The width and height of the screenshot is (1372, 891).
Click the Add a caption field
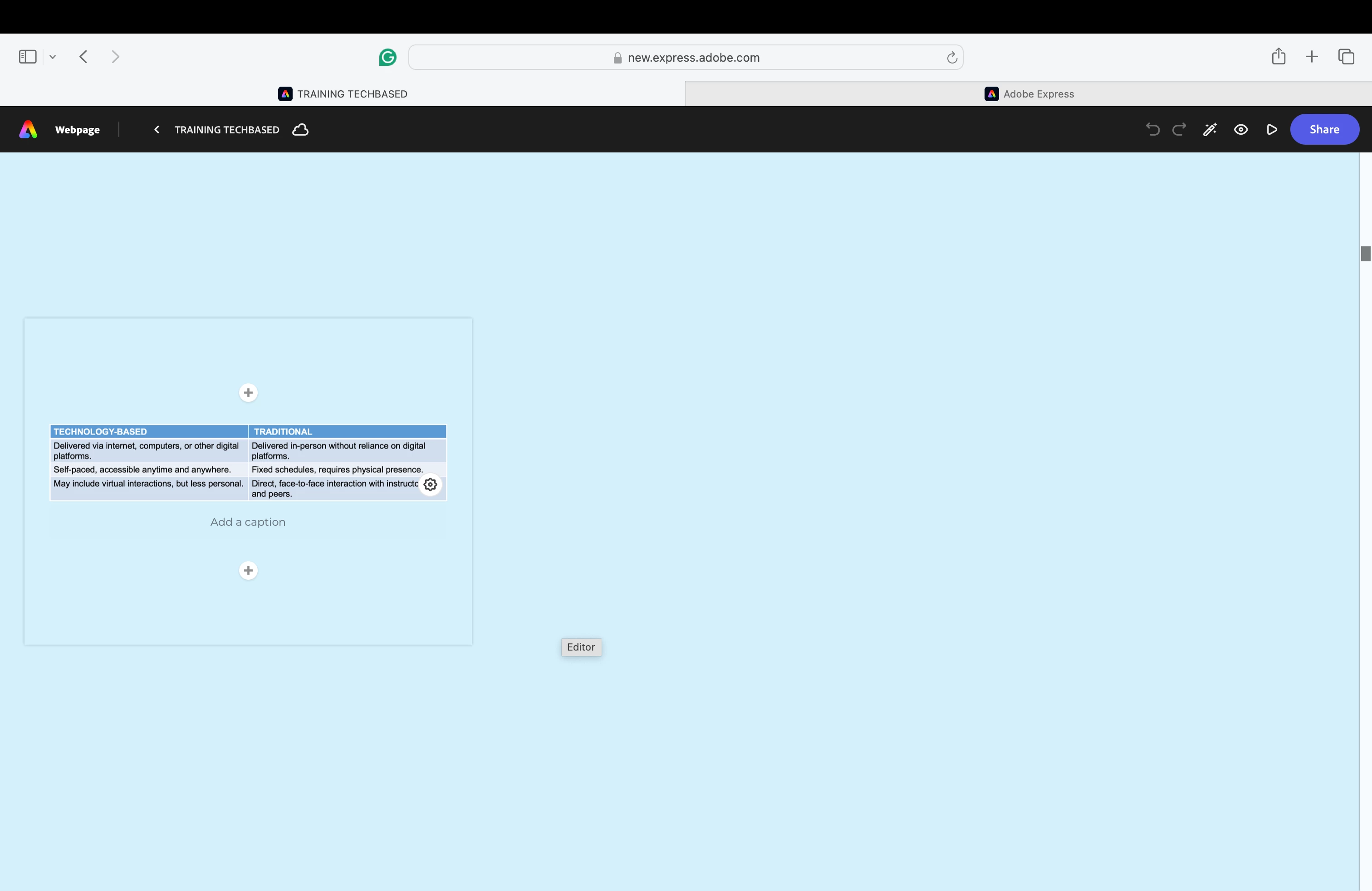pyautogui.click(x=248, y=522)
